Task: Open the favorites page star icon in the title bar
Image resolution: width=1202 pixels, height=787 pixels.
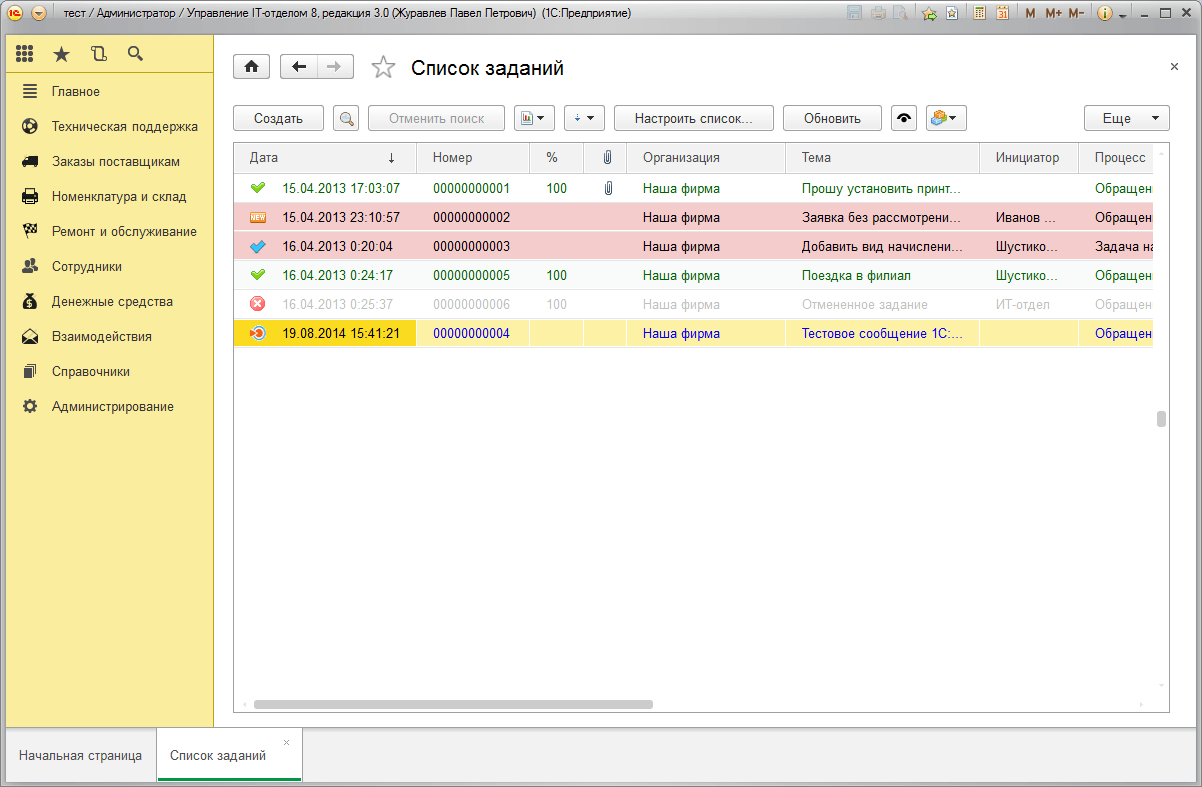Action: point(951,13)
